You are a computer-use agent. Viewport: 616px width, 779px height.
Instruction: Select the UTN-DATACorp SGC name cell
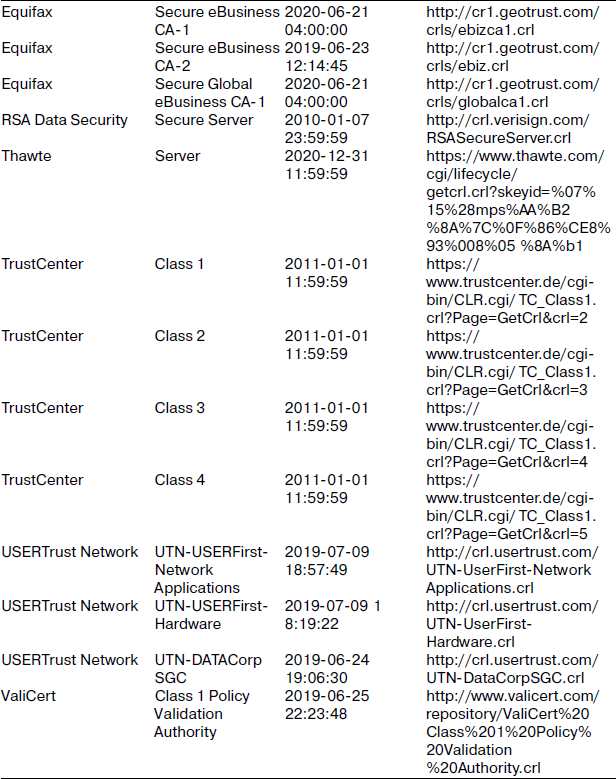click(x=208, y=669)
